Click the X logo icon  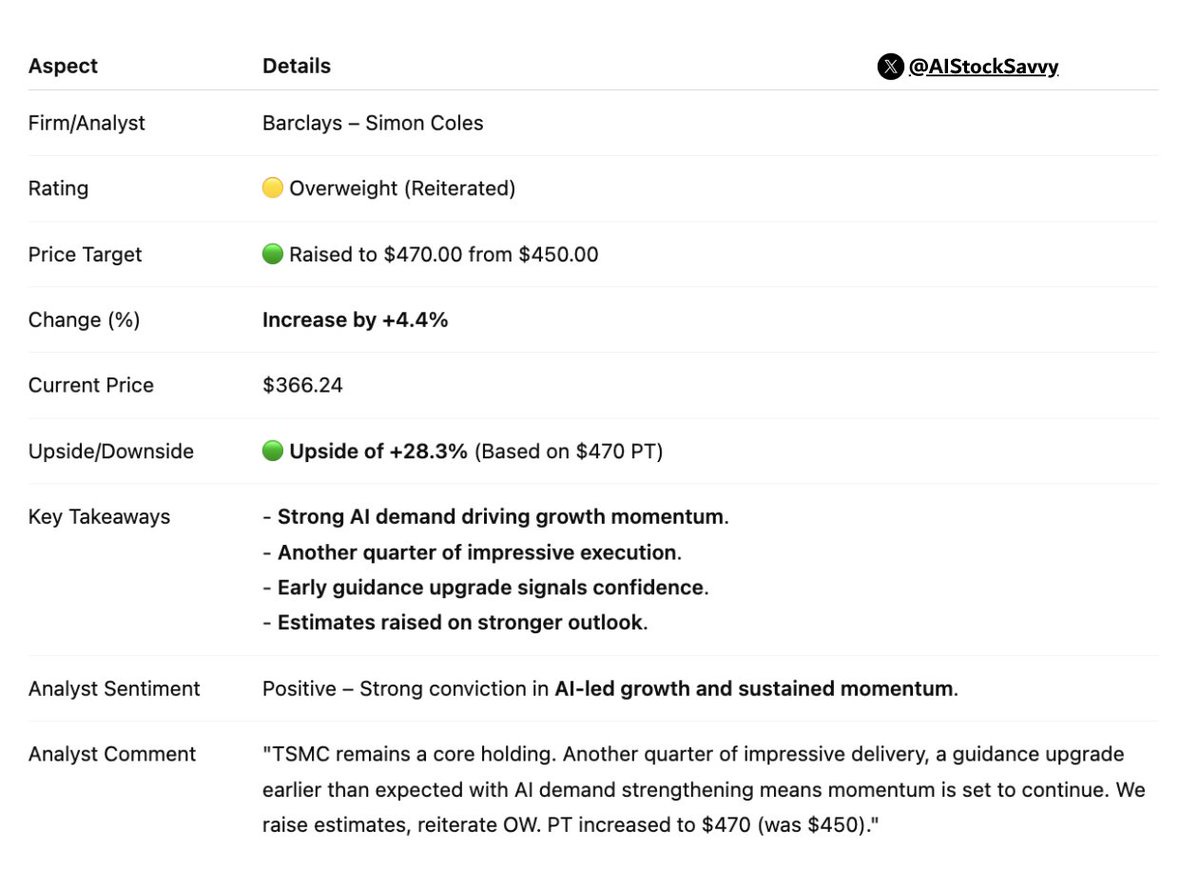pos(890,67)
